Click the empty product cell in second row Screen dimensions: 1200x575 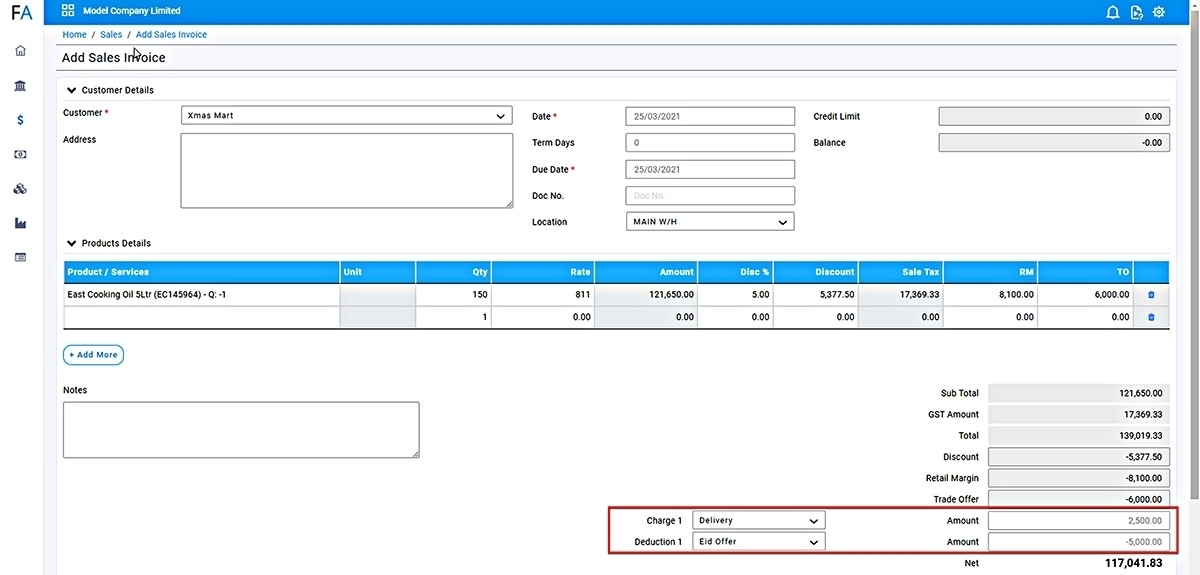point(202,317)
